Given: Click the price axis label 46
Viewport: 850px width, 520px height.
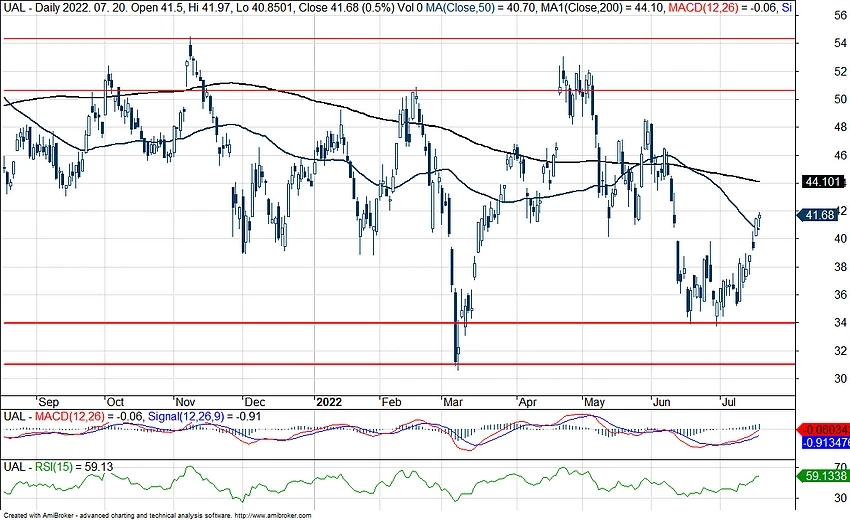Looking at the screenshot, I should (x=841, y=155).
